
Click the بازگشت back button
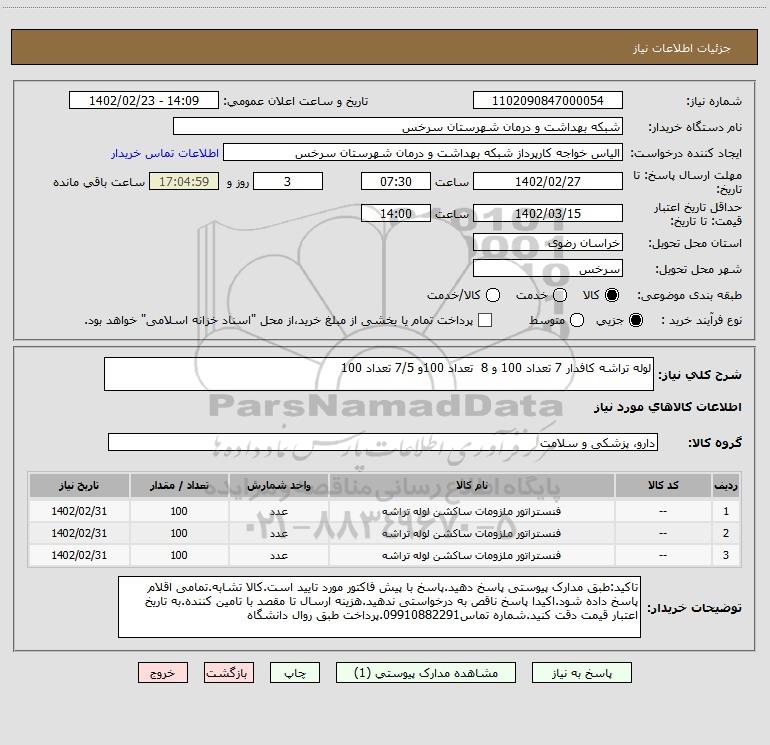click(229, 673)
